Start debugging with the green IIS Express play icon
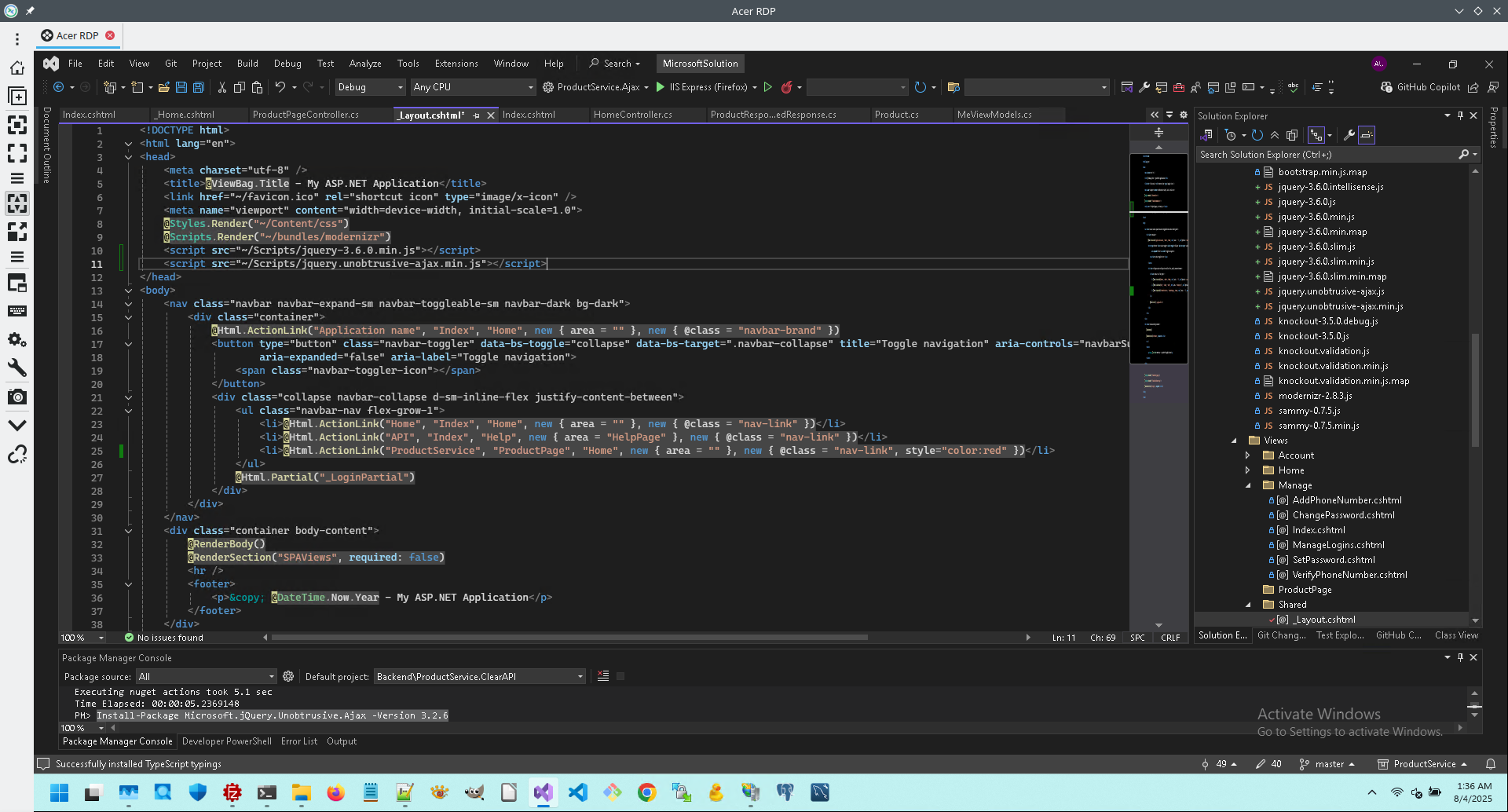The height and width of the screenshot is (812, 1508). 661,87
